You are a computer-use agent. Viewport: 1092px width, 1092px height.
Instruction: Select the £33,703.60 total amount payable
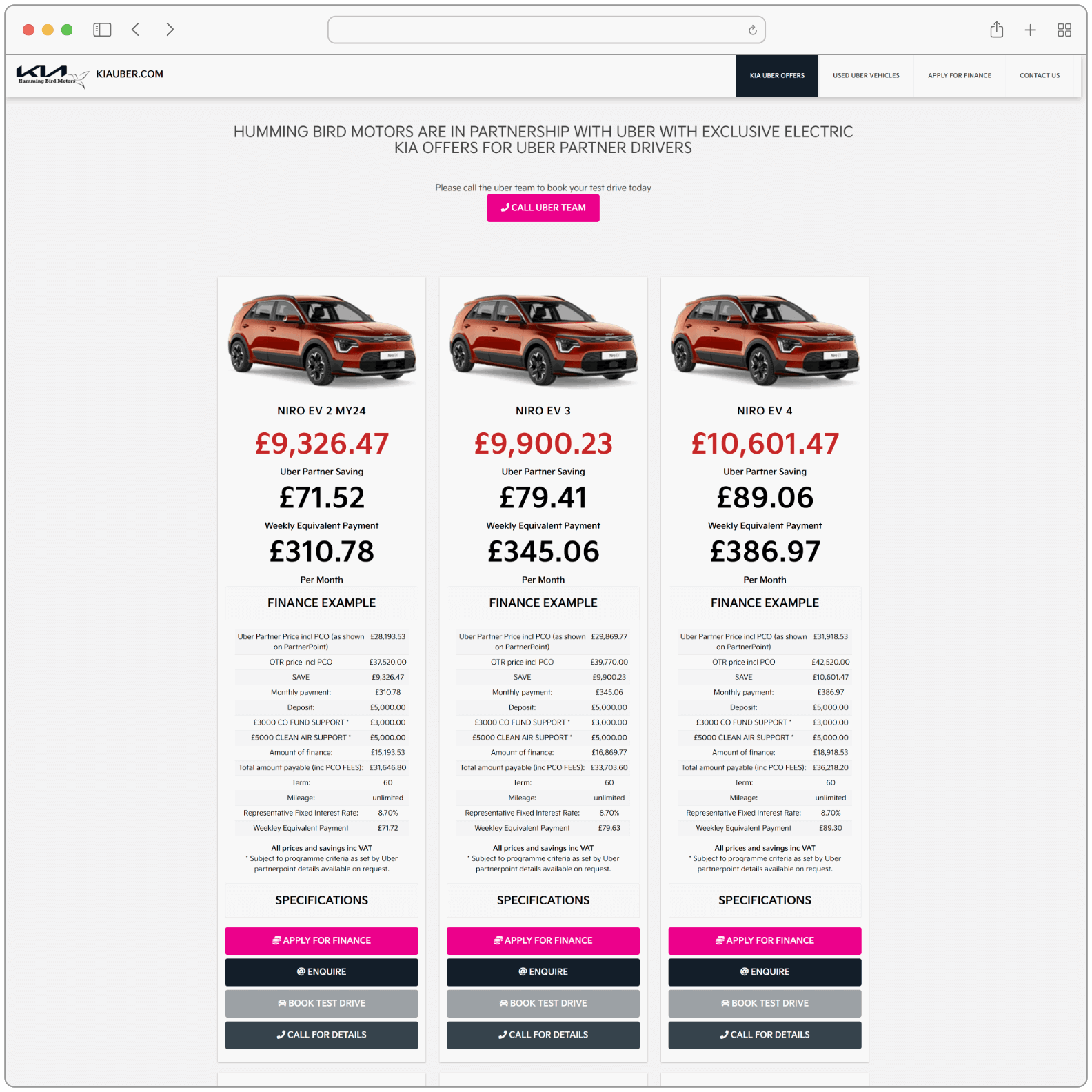click(609, 768)
